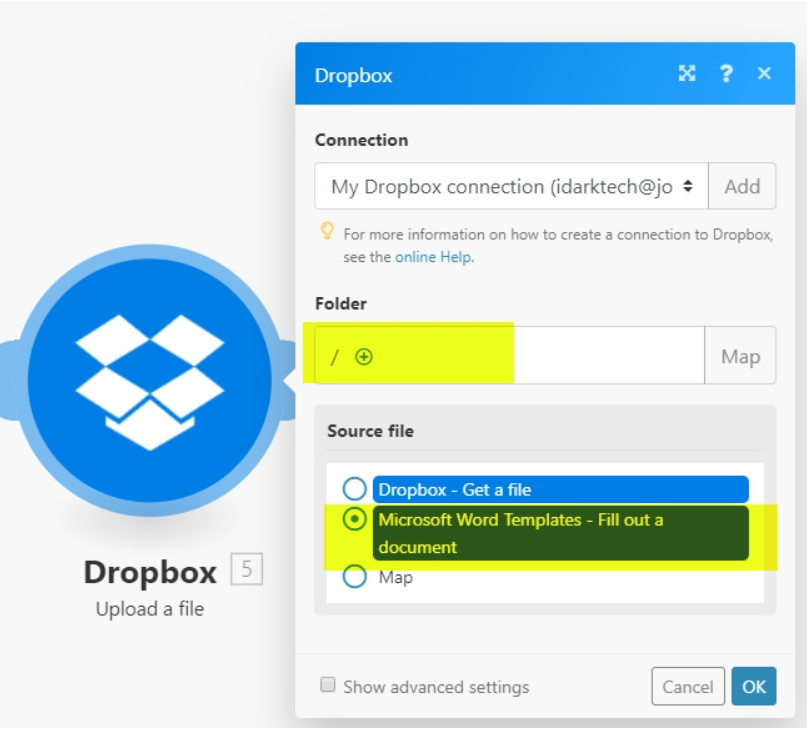This screenshot has width=807, height=729.
Task: Select 'Microsoft Word Templates - Fill out a document' radio
Action: pos(355,519)
